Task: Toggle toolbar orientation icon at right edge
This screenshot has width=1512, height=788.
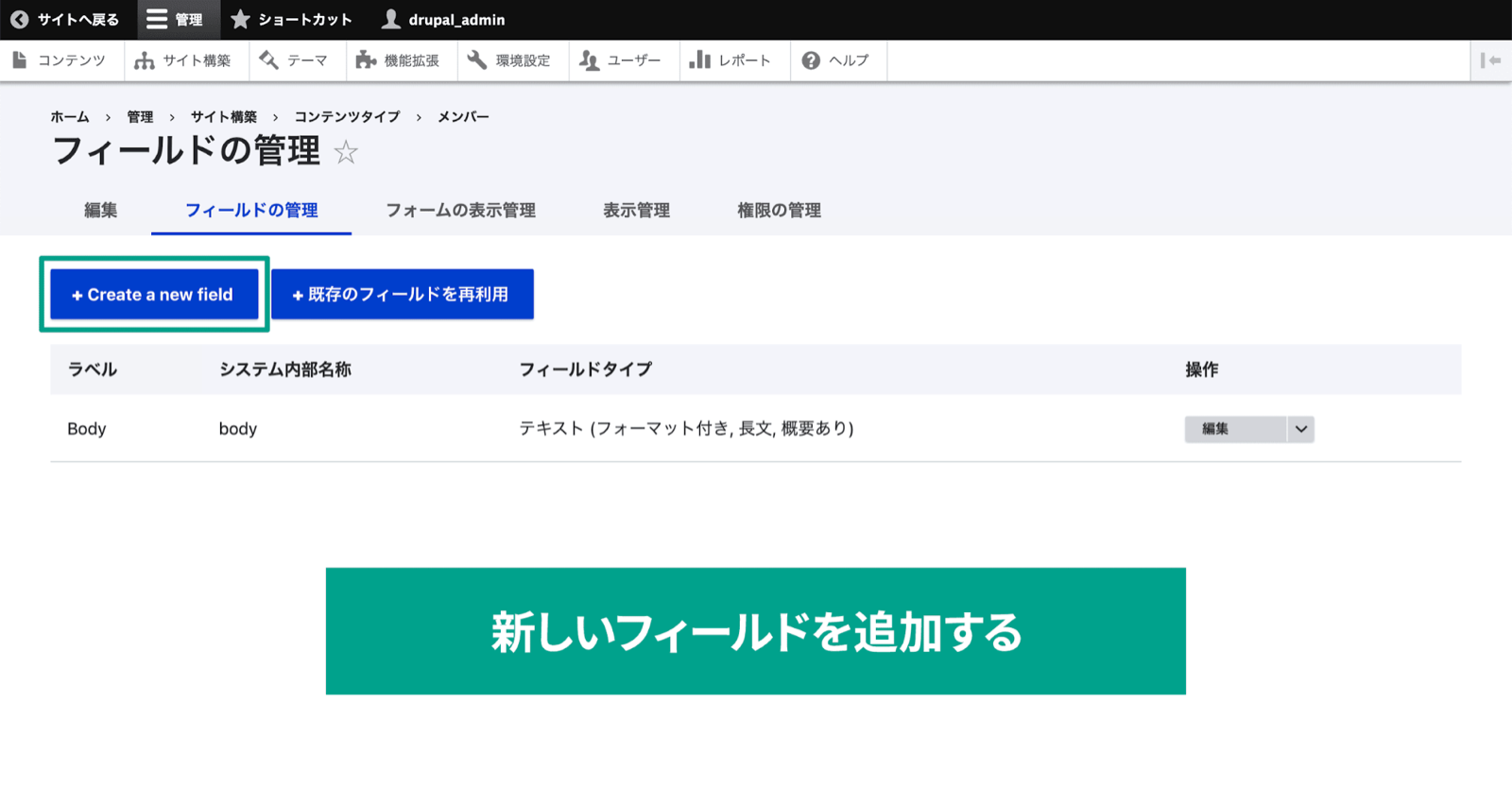Action: tap(1490, 60)
